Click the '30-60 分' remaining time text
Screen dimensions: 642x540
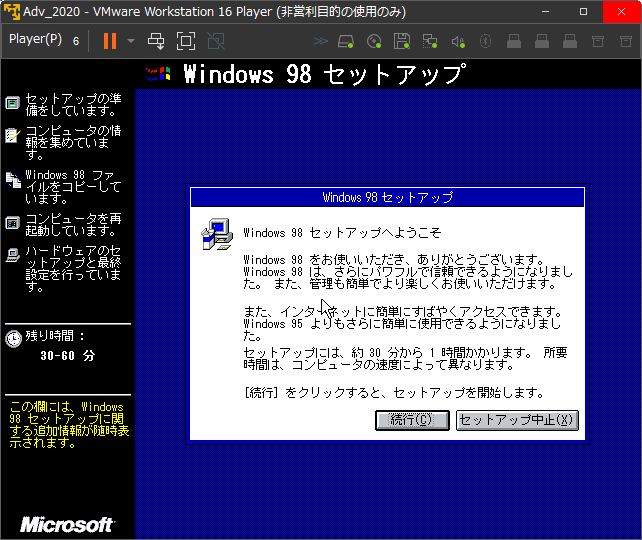(68, 355)
